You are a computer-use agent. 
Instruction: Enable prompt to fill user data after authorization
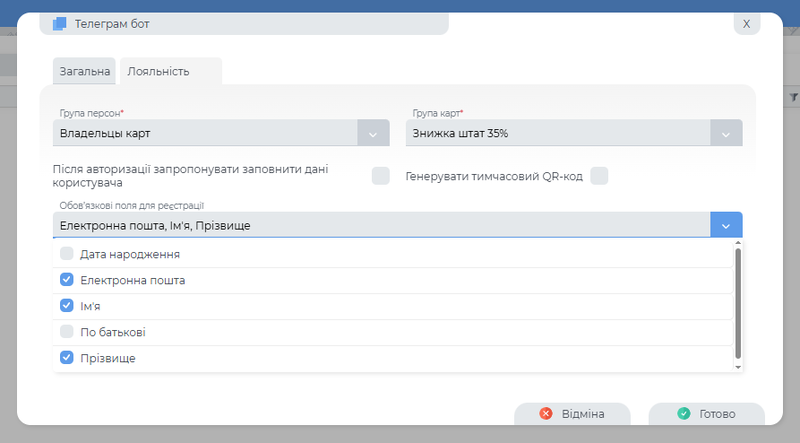pyautogui.click(x=380, y=176)
